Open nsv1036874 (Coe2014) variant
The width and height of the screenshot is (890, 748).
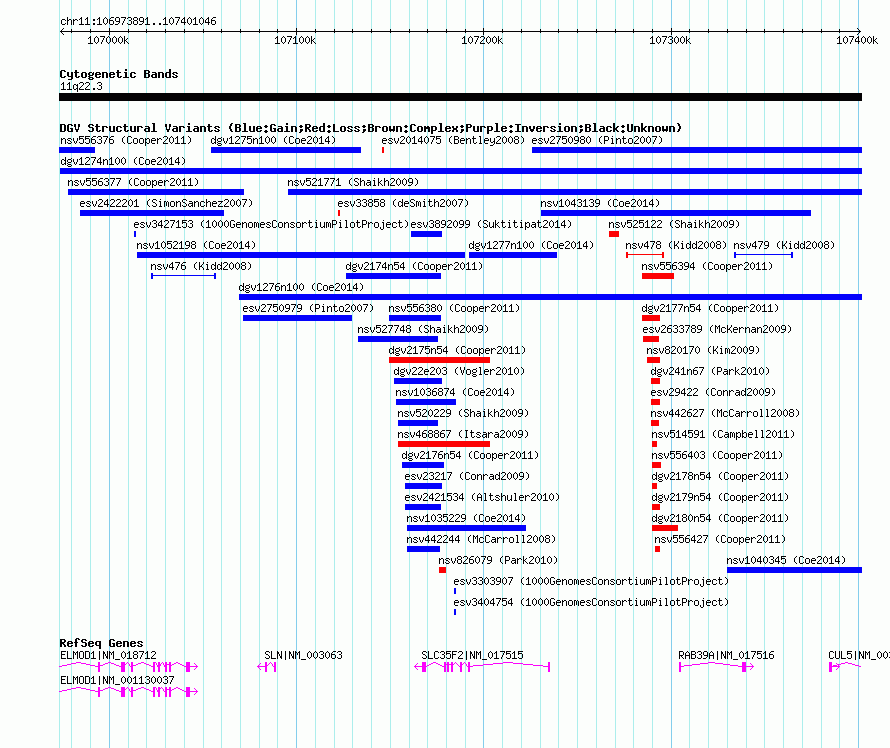tap(455, 392)
